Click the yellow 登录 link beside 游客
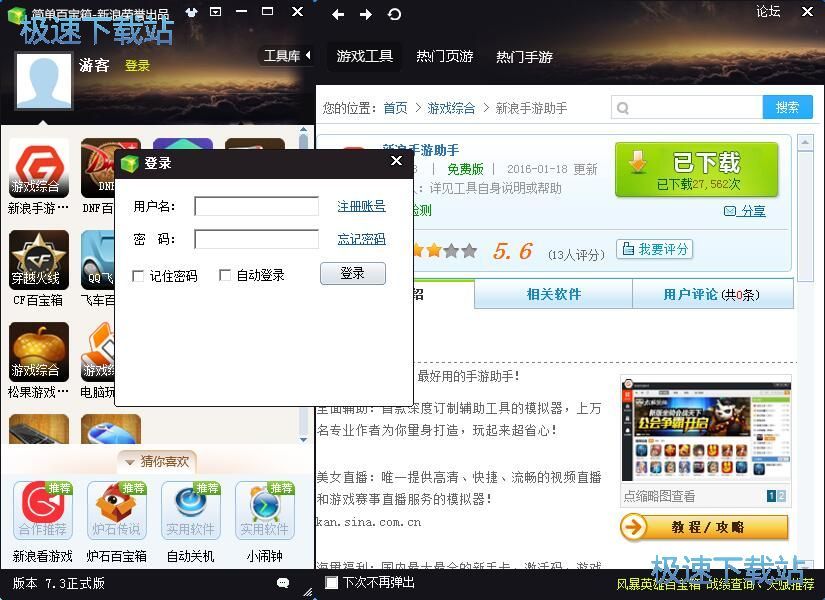 (137, 66)
